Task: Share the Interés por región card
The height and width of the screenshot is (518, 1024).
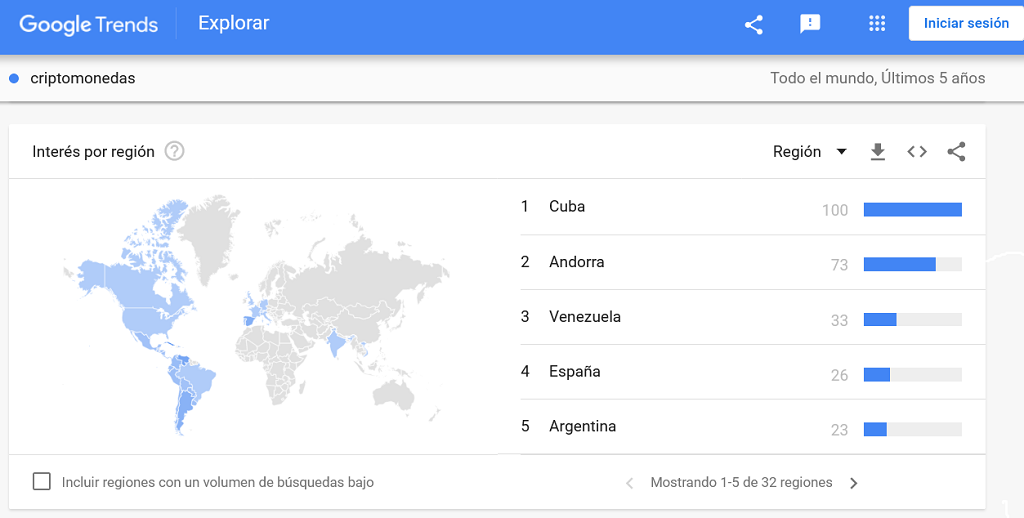Action: pyautogui.click(x=956, y=152)
